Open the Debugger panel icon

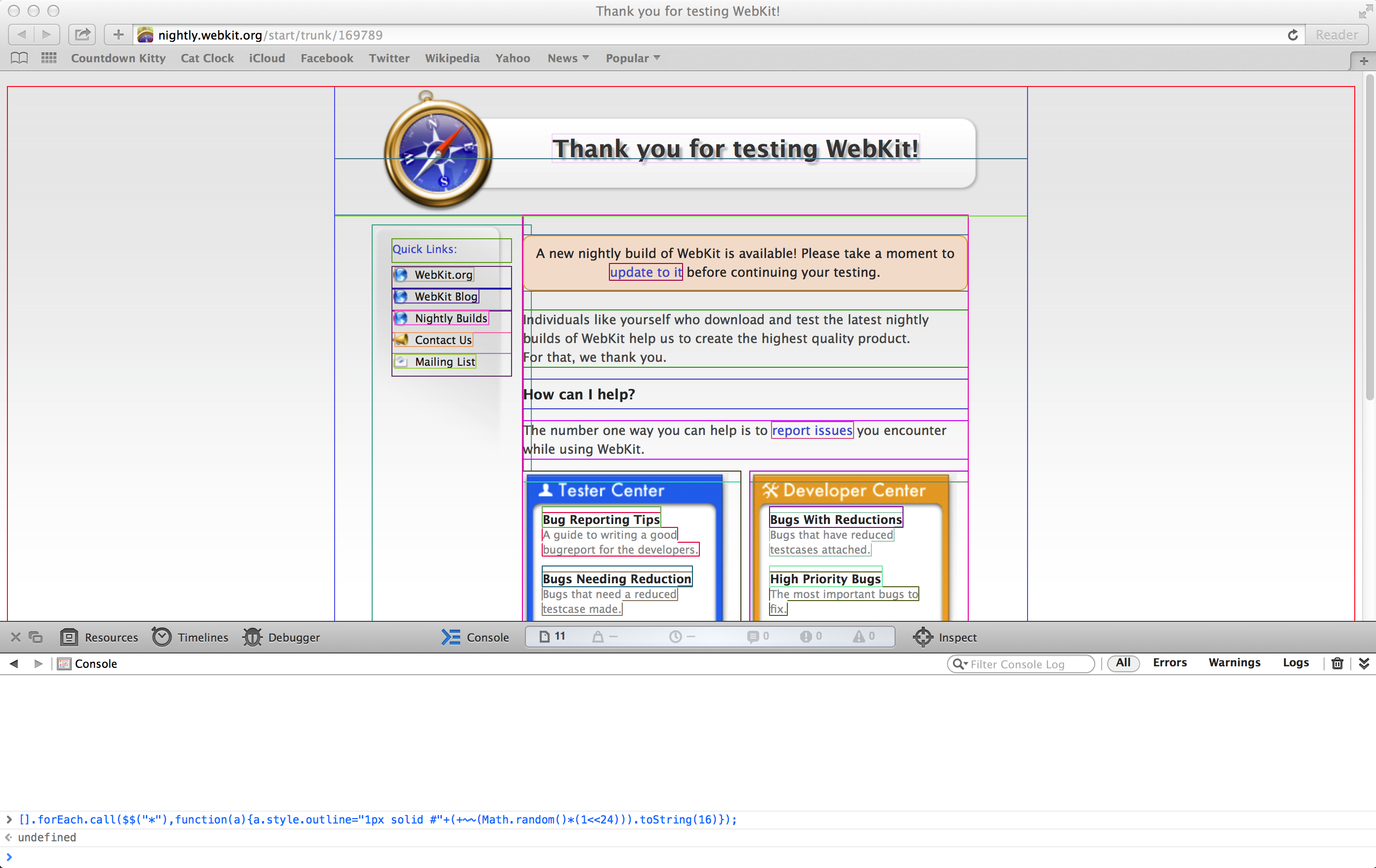coord(252,637)
